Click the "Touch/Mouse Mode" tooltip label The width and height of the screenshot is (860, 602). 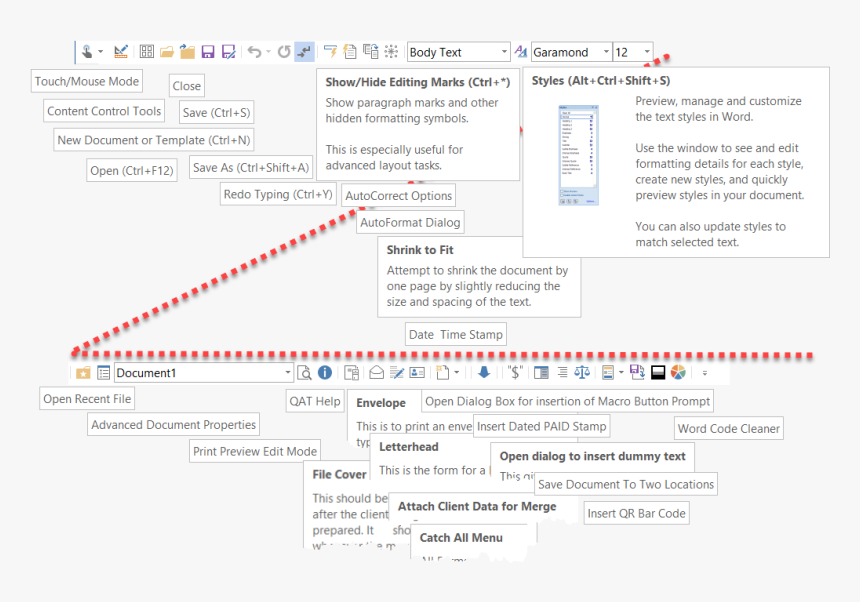[x=87, y=81]
